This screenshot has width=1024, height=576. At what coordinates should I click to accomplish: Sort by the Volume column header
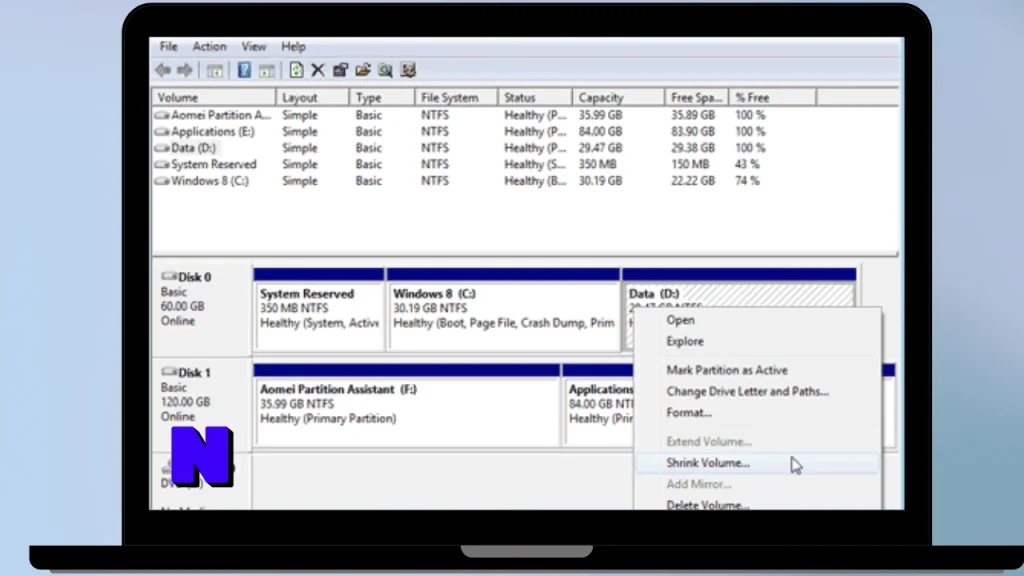tap(214, 97)
